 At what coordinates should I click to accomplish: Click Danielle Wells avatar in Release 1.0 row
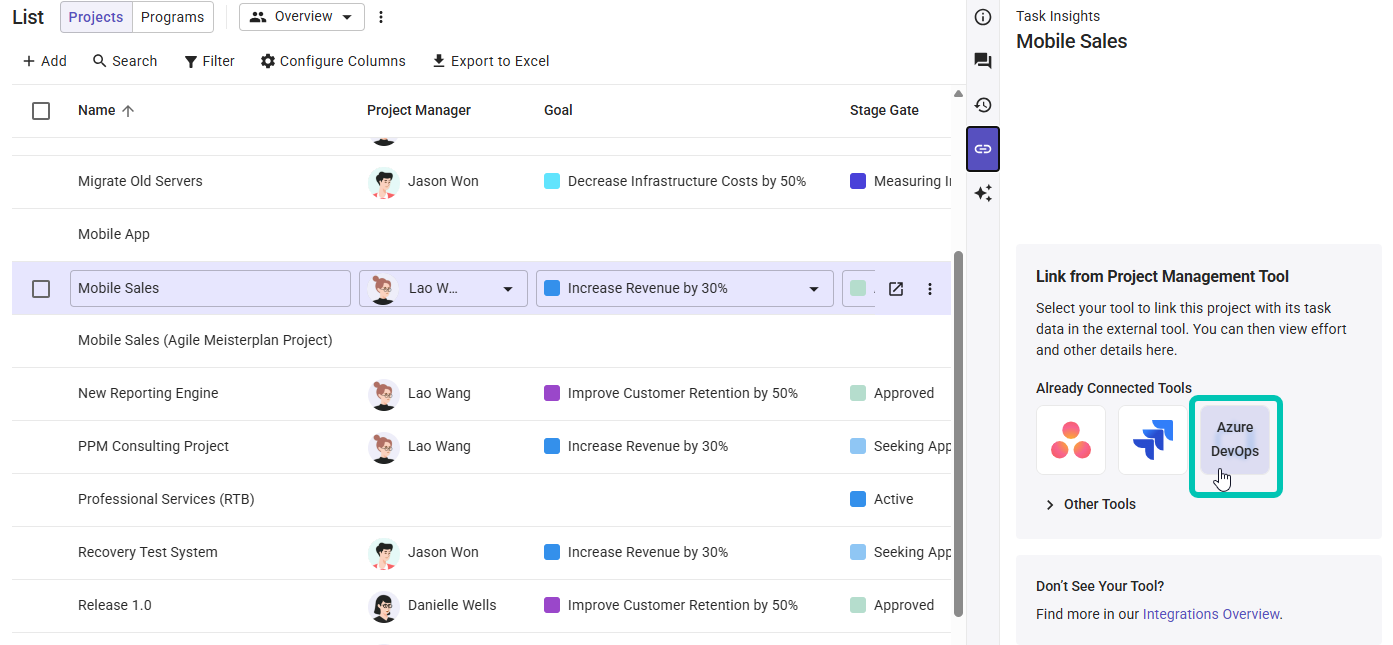tap(384, 606)
